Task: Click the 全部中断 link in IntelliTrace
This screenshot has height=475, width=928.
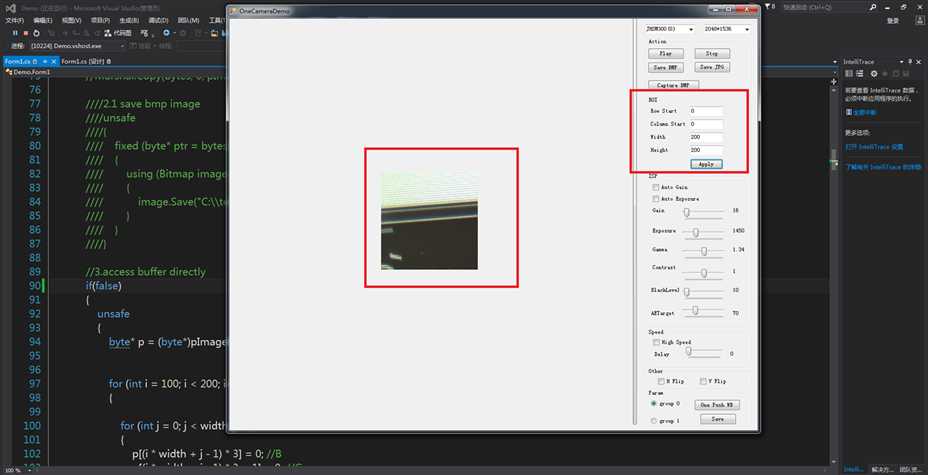Action: click(x=864, y=112)
